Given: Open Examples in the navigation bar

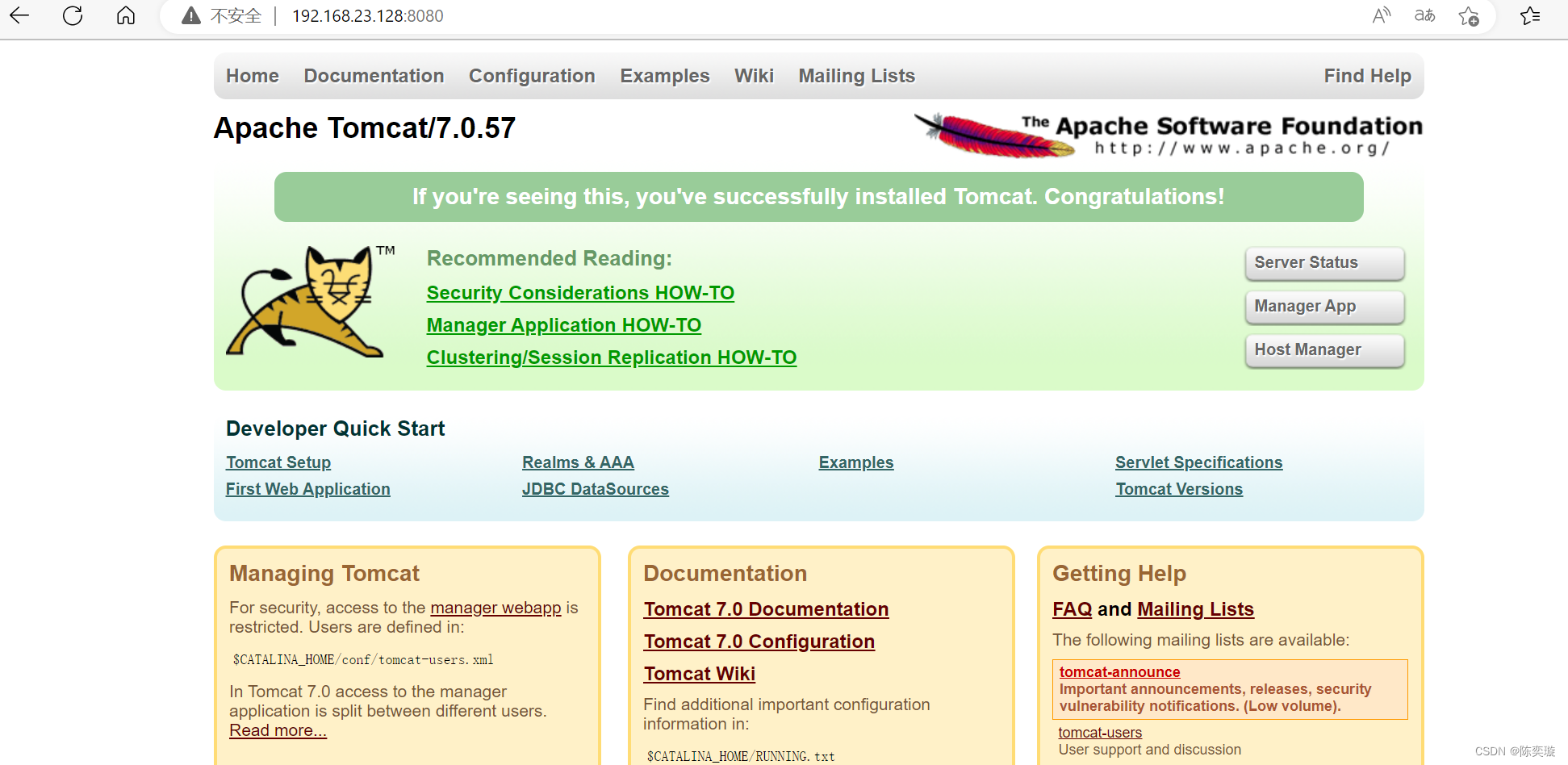Looking at the screenshot, I should point(665,76).
